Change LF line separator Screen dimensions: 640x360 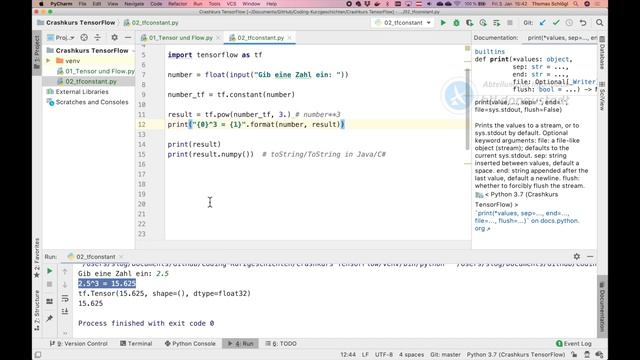pyautogui.click(x=365, y=355)
